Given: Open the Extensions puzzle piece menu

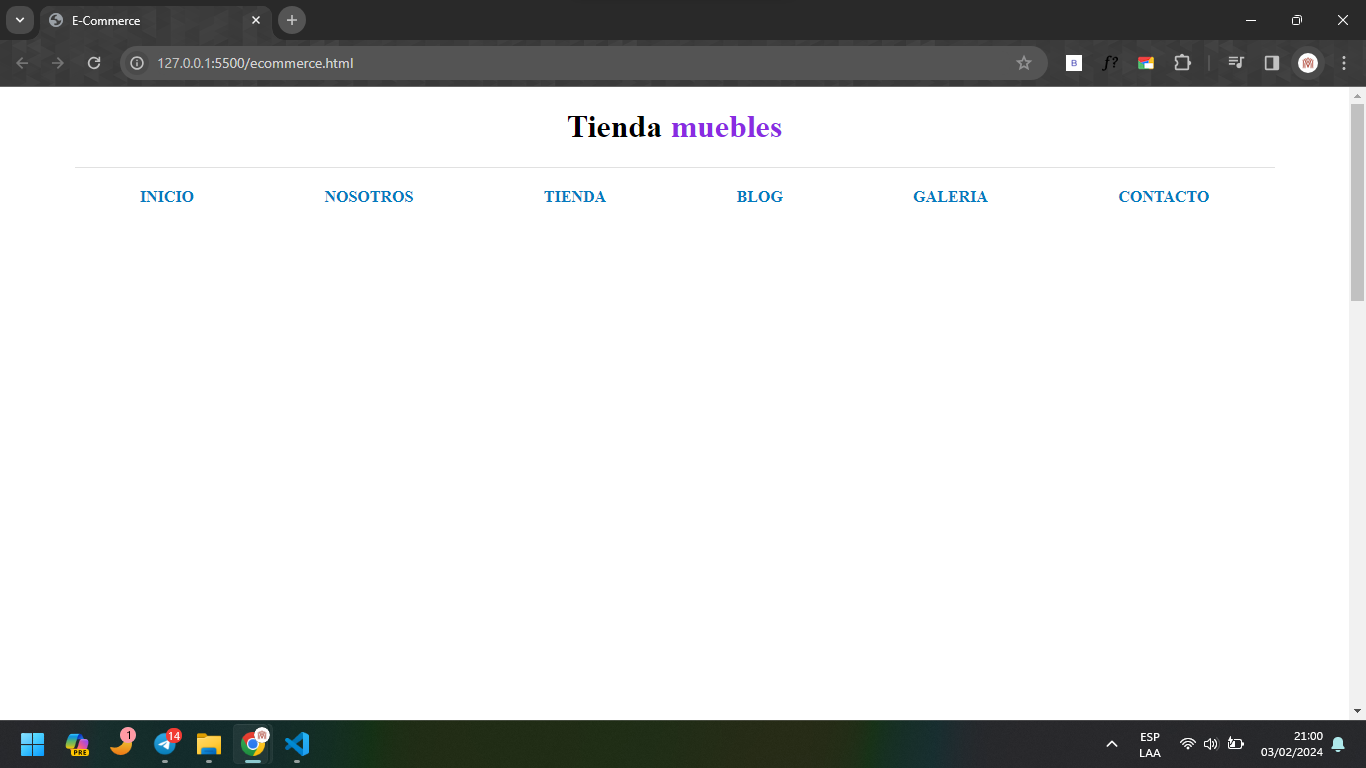Looking at the screenshot, I should point(1182,63).
